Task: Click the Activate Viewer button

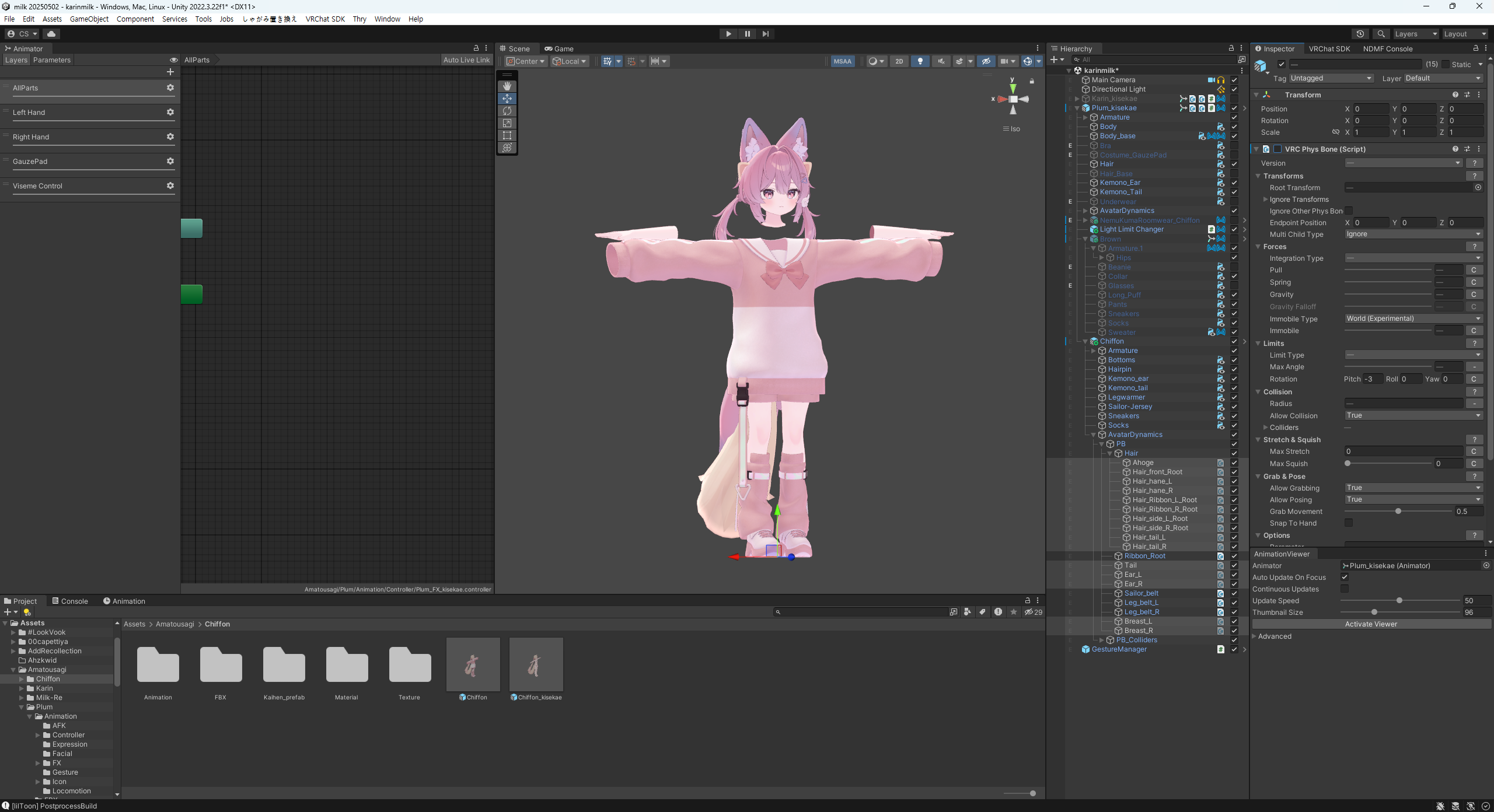Action: (1370, 624)
